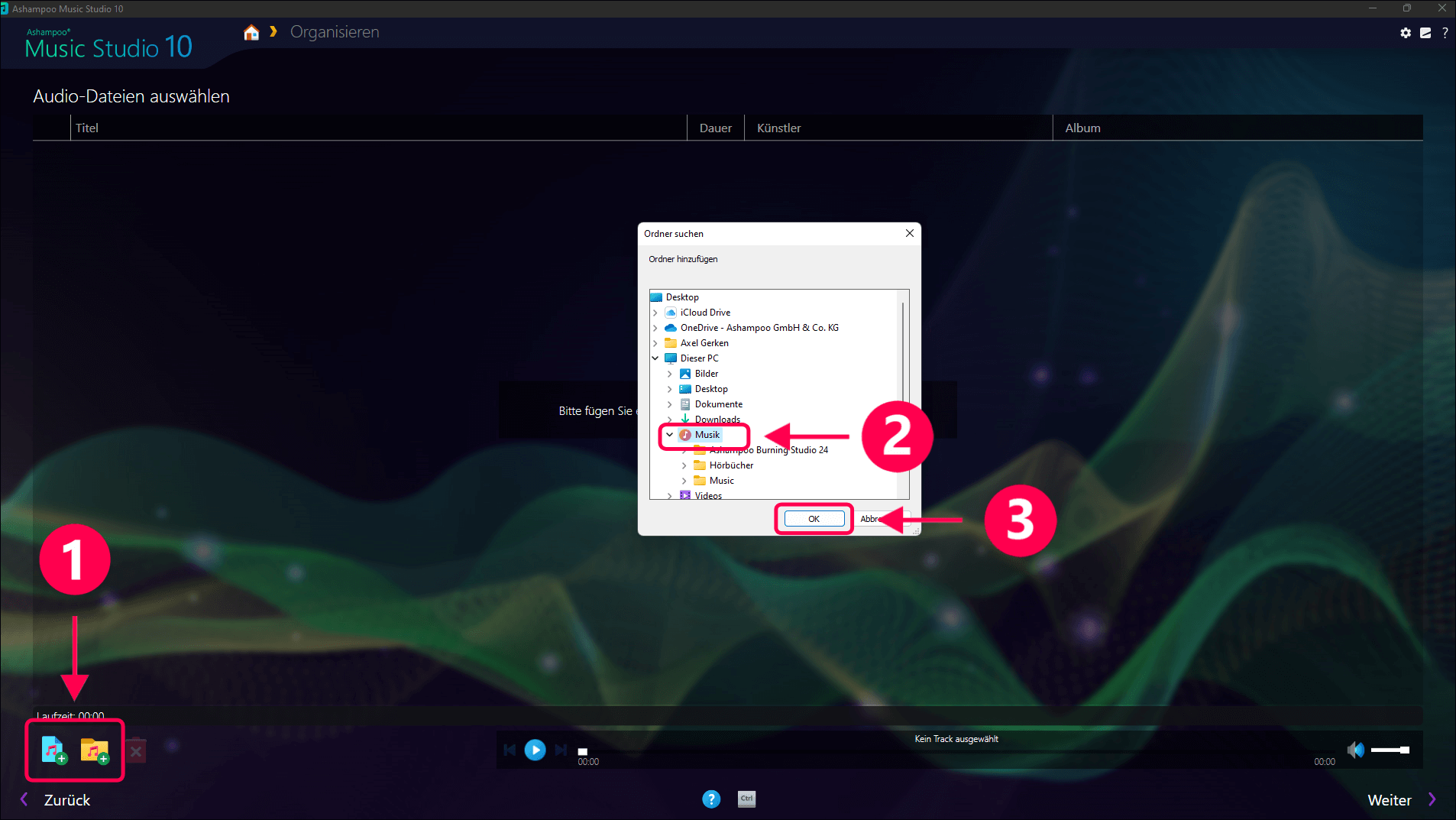Click Music Studio 10 logo

coord(108,44)
